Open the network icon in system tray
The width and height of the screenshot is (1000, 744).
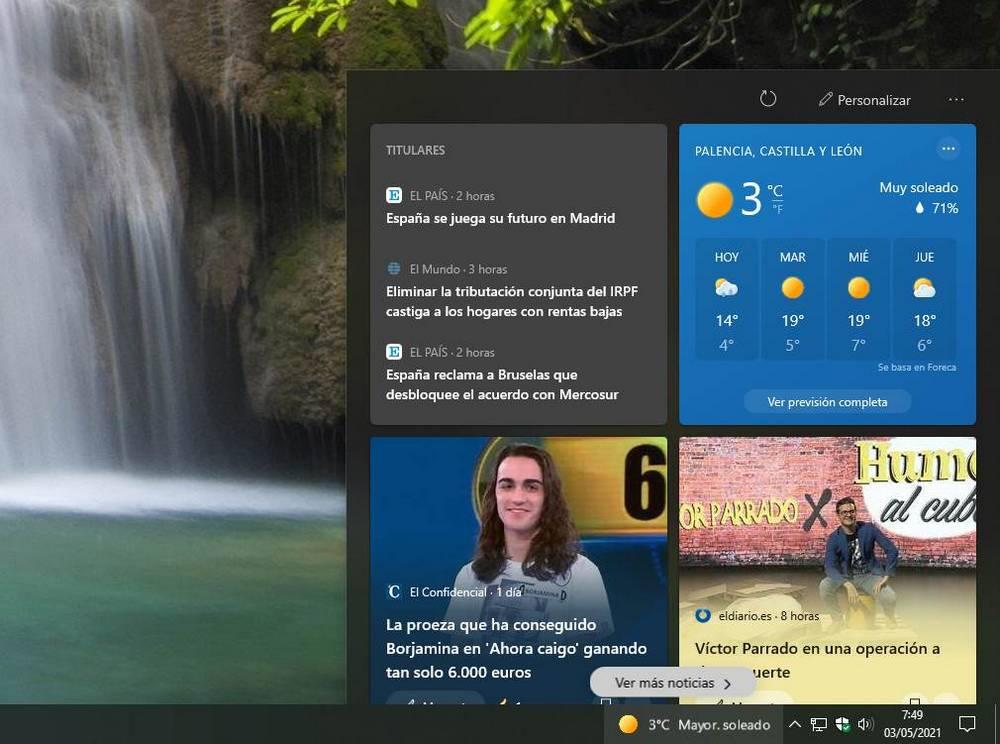(x=818, y=724)
